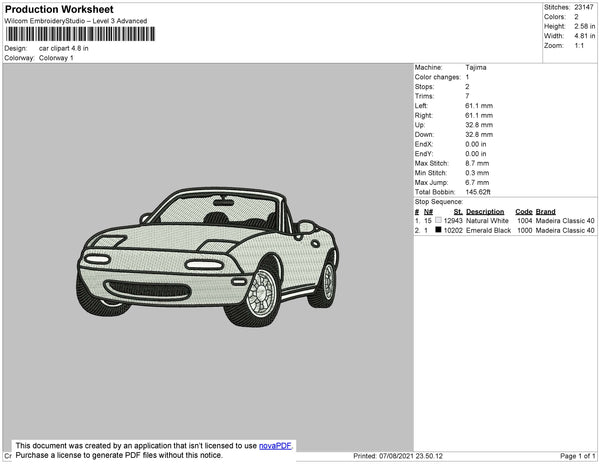Screen dimensions: 600x464
Task: Click the Code column header
Action: [x=523, y=211]
